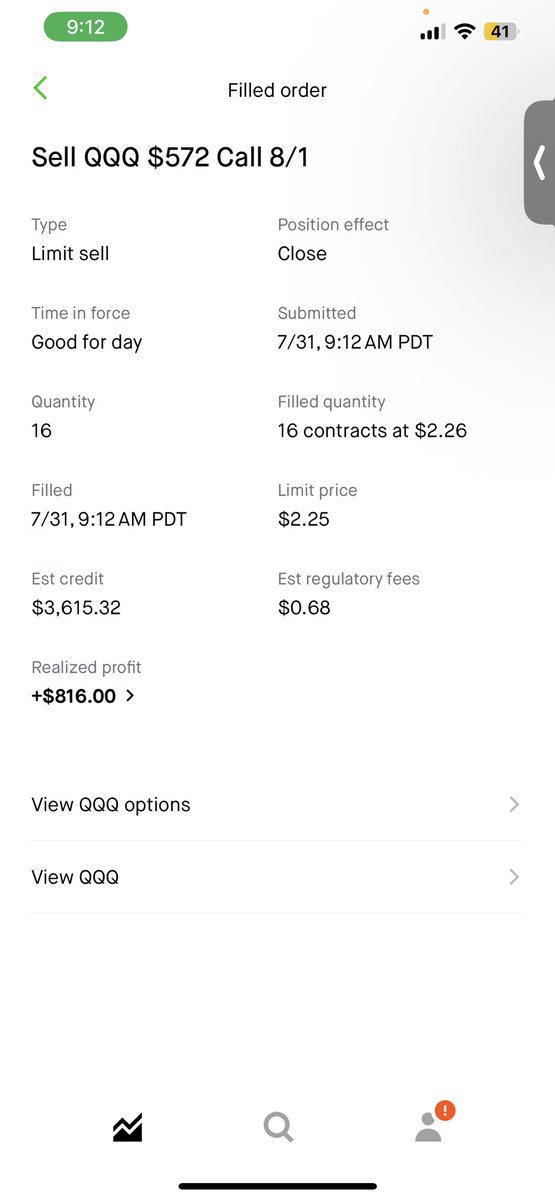The image size is (555, 1200).
Task: Tap the side handle arrow on right edge
Action: (540, 162)
